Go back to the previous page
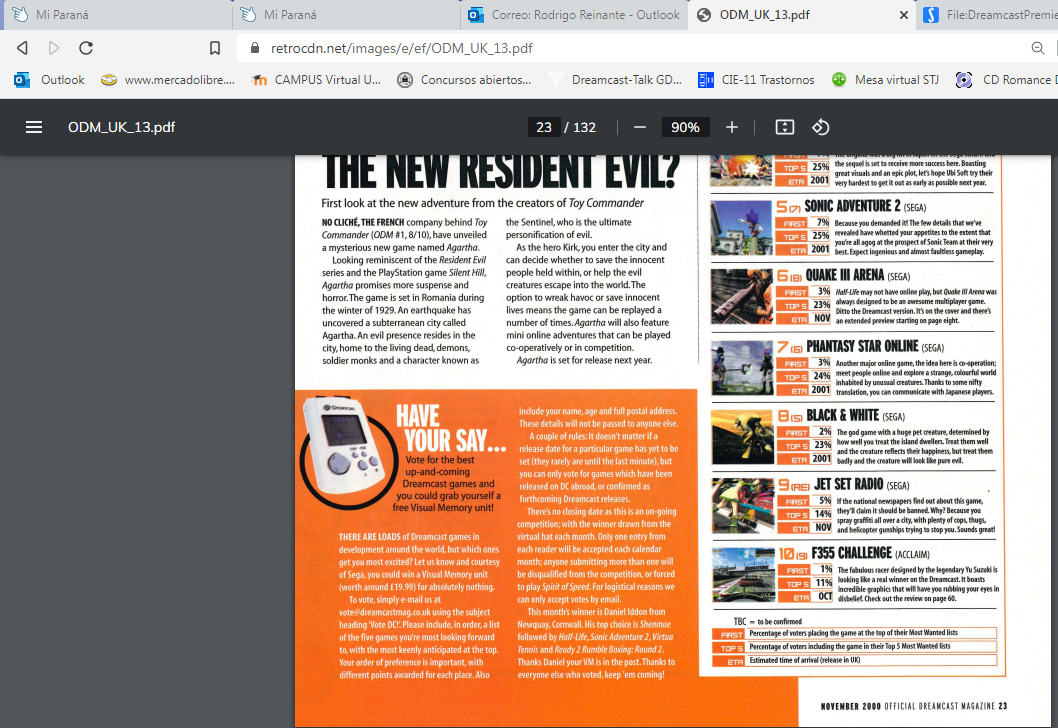This screenshot has width=1058, height=728. pyautogui.click(x=22, y=48)
